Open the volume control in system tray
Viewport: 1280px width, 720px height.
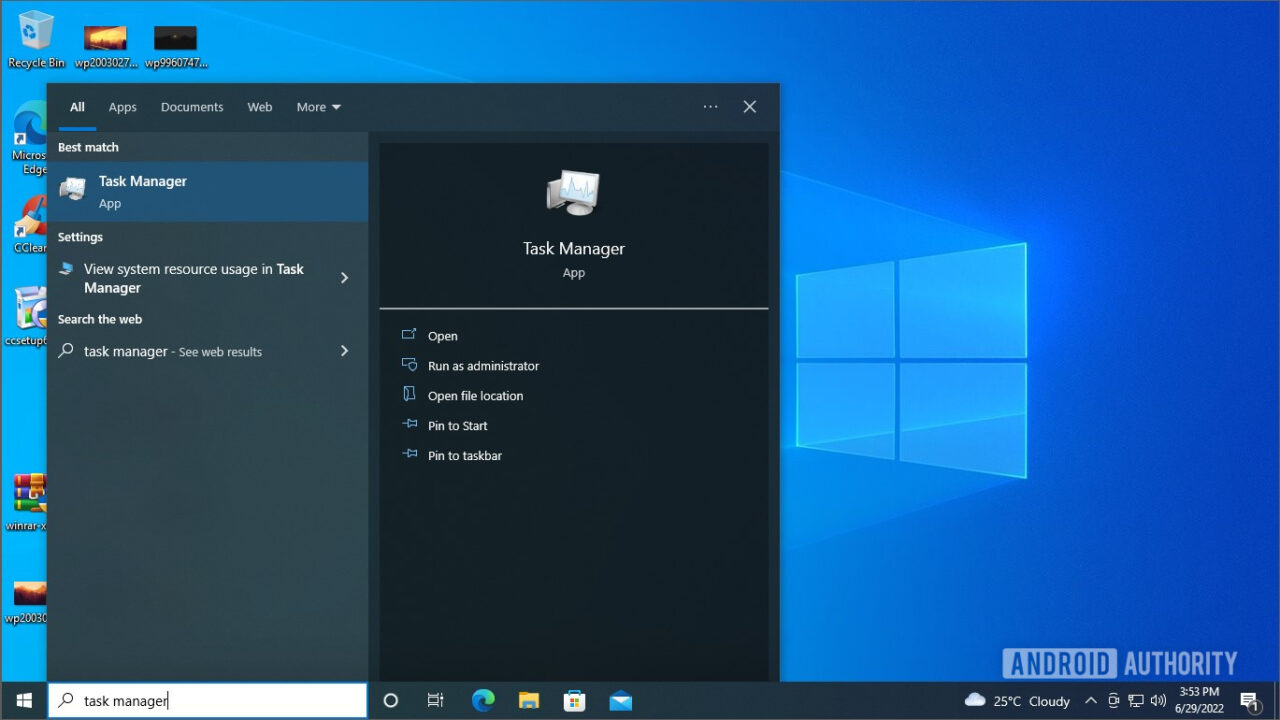click(1158, 700)
